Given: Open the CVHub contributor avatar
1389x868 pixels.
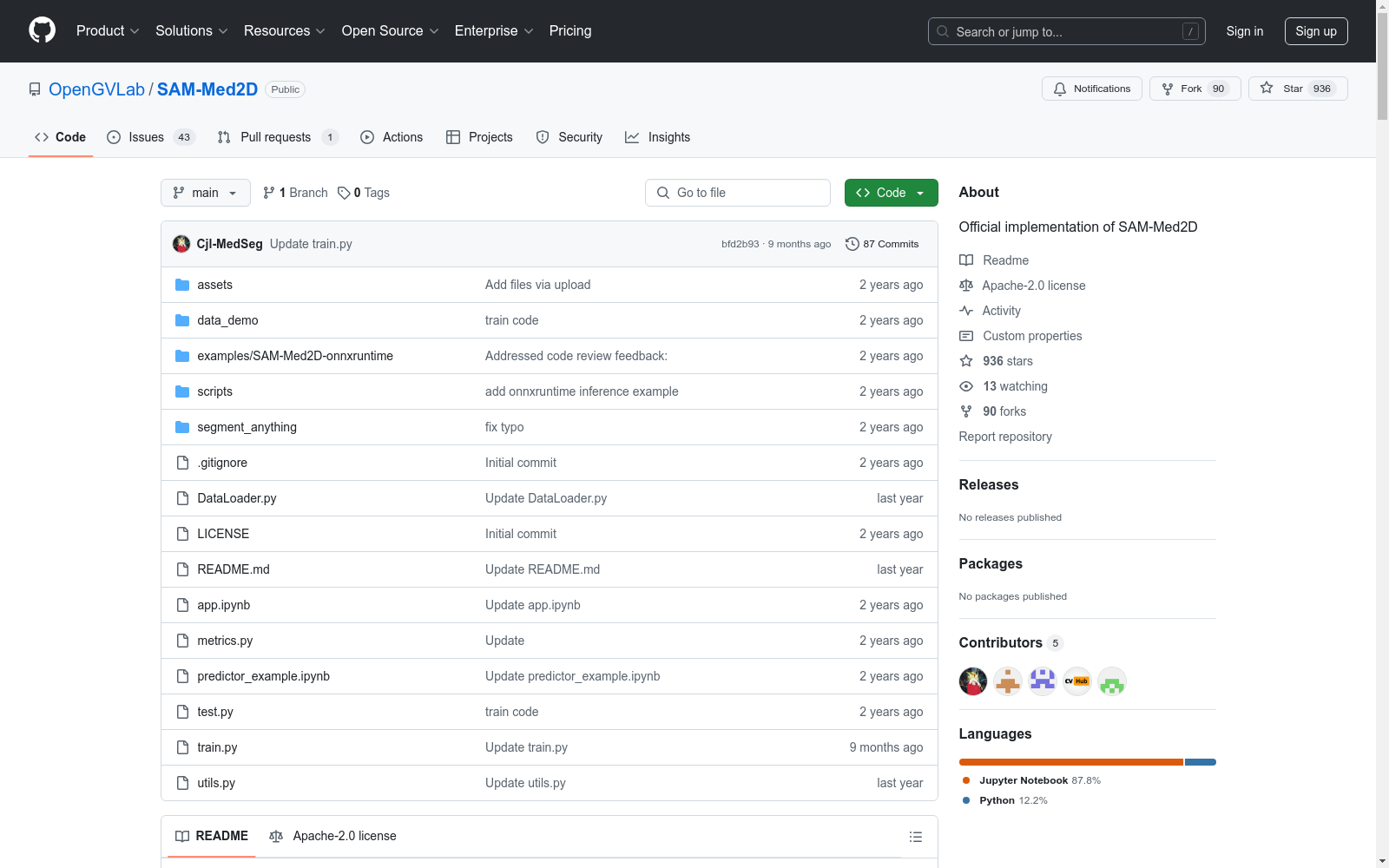Looking at the screenshot, I should pos(1077,681).
